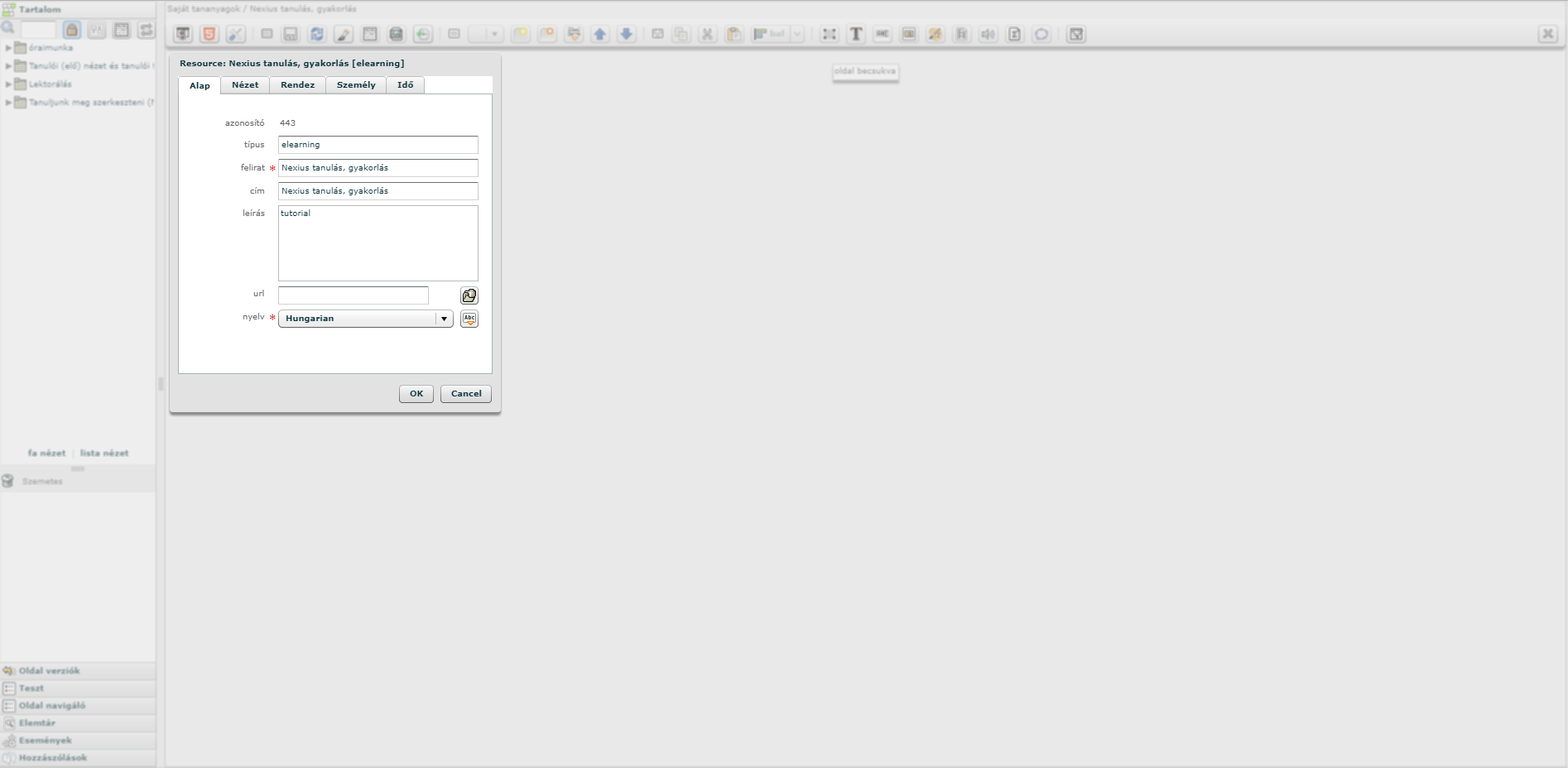Open the Személy tab
The height and width of the screenshot is (768, 1568).
356,85
